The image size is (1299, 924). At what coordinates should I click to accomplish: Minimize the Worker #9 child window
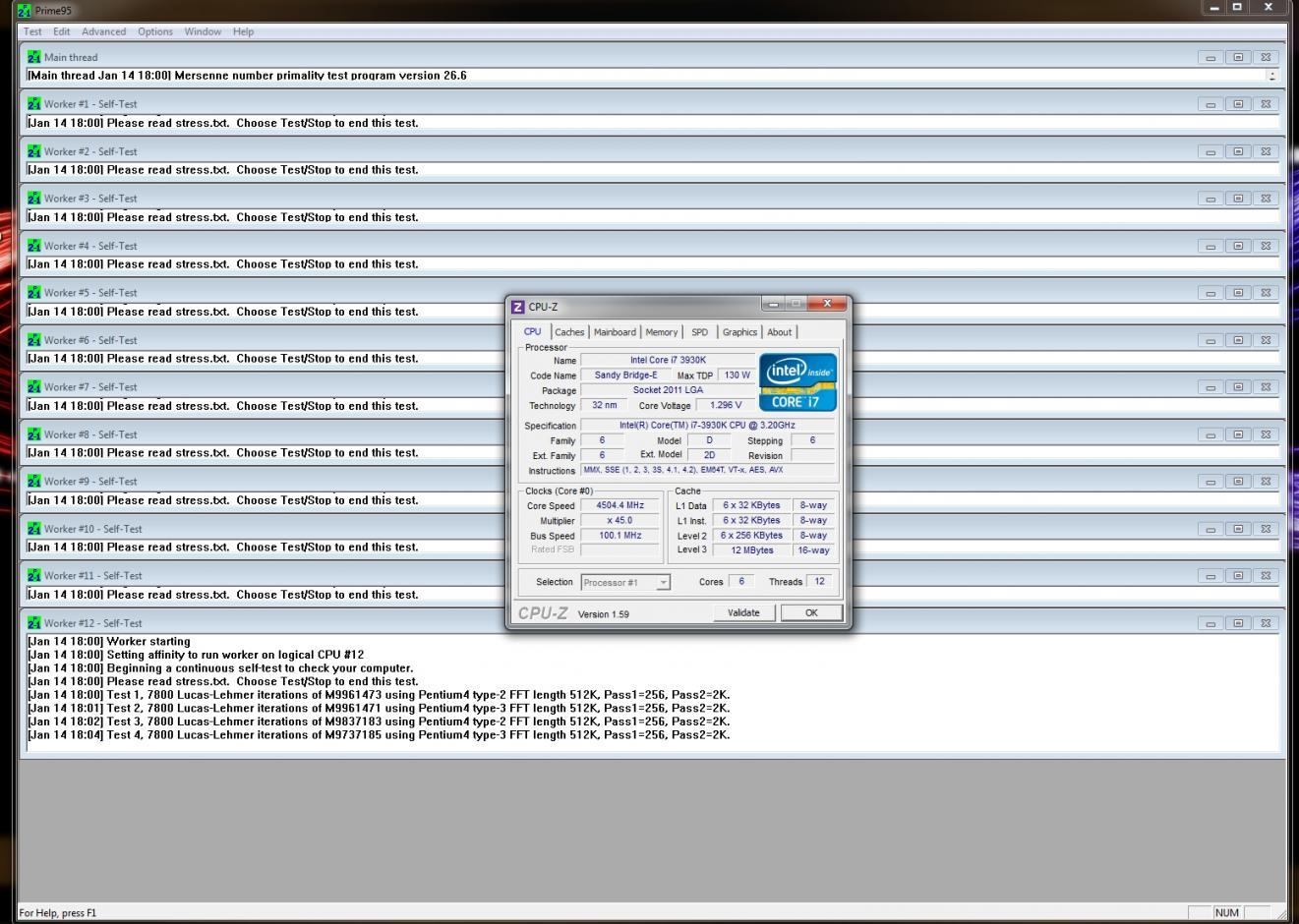[x=1210, y=482]
